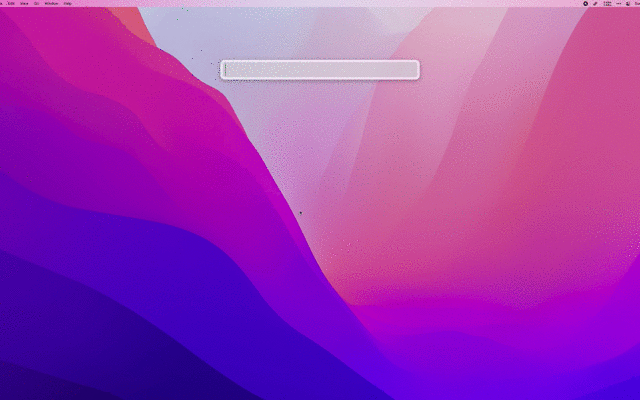Open Control Center from the menu bar
640x400 pixels.
pos(627,3)
